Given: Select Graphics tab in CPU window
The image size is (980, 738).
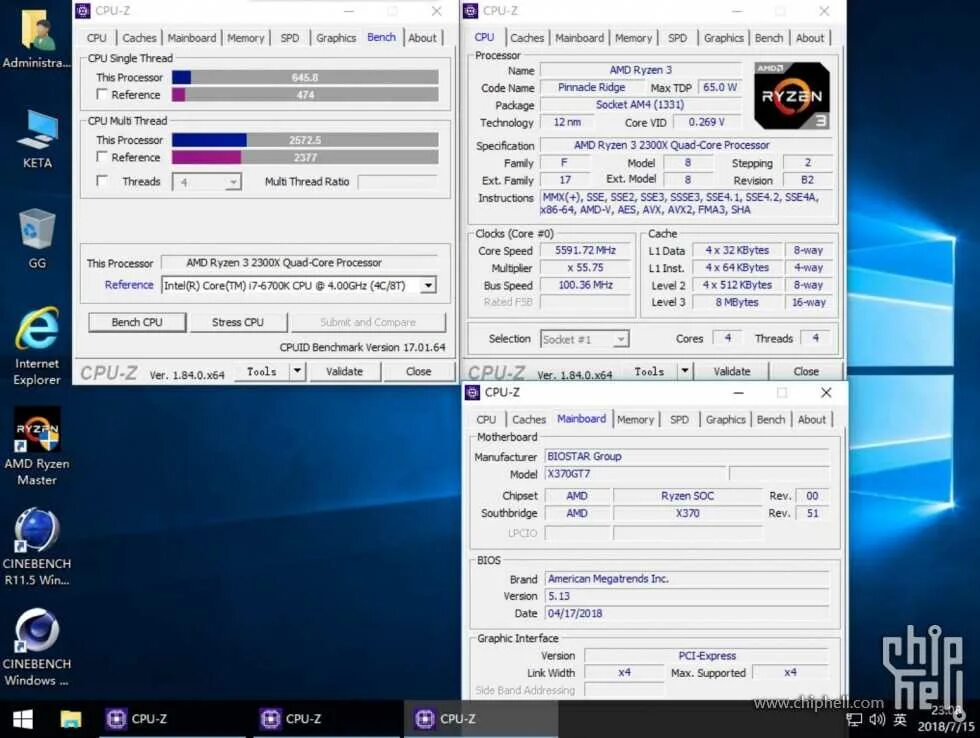Looking at the screenshot, I should (724, 38).
